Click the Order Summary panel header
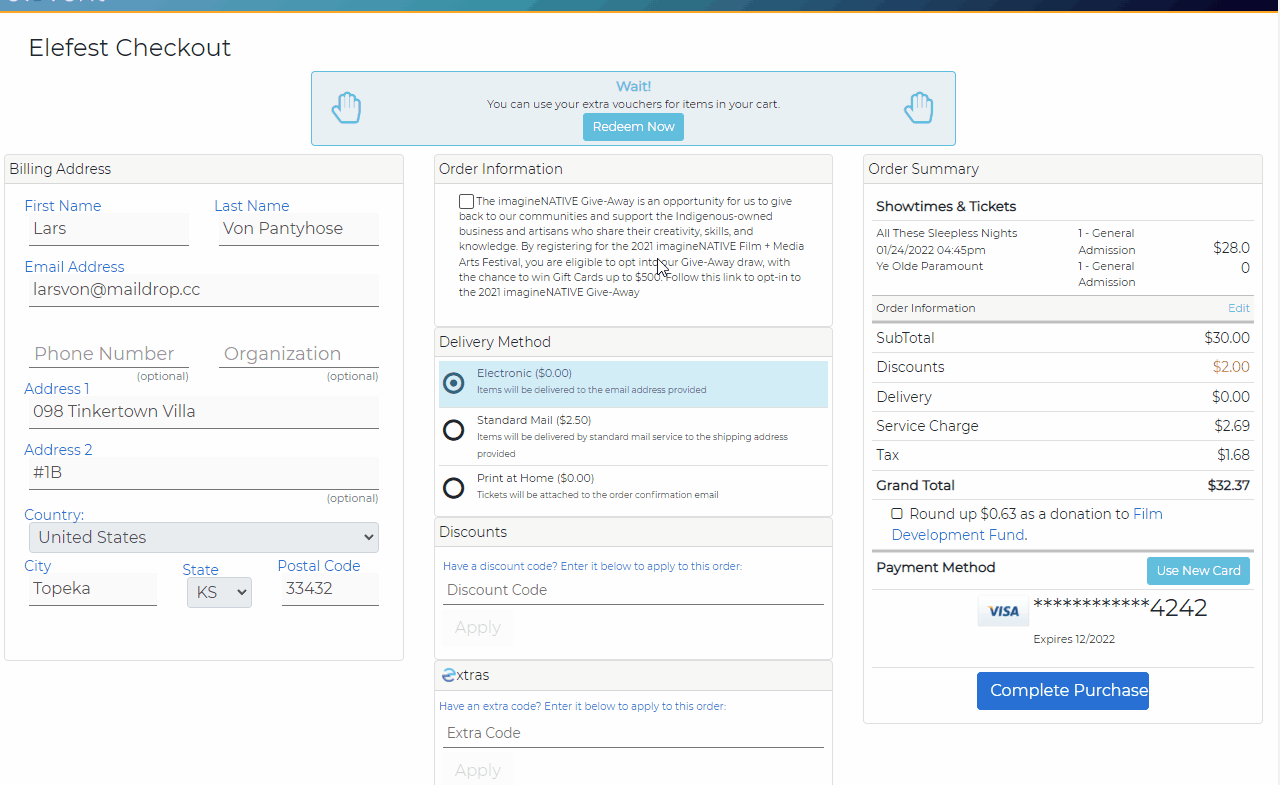1280x785 pixels. [1063, 169]
